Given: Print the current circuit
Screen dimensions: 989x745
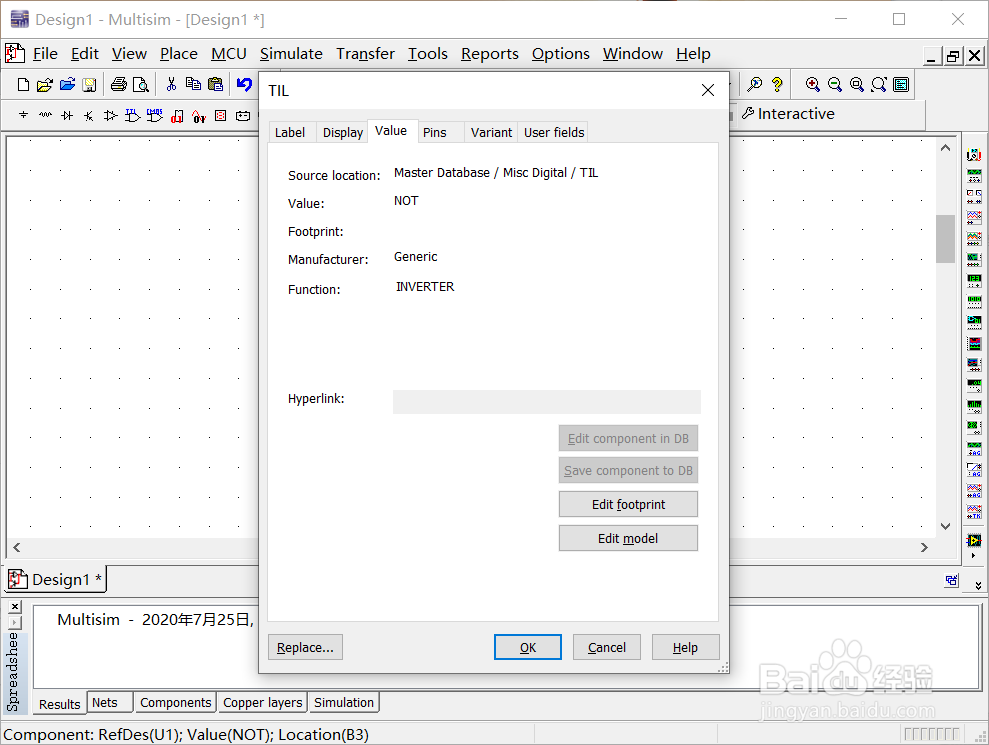Looking at the screenshot, I should 119,85.
